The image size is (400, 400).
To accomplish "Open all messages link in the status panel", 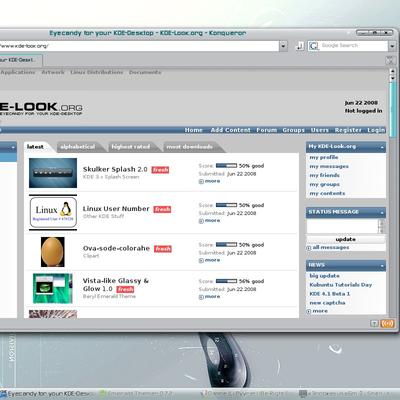I will point(328,247).
